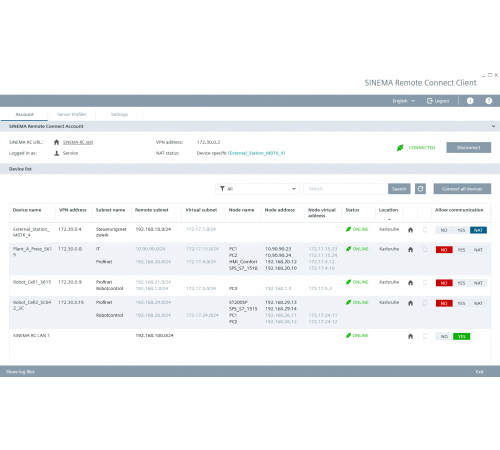Set Robot_Cell1_S615 communication to YES

[x=461, y=283]
